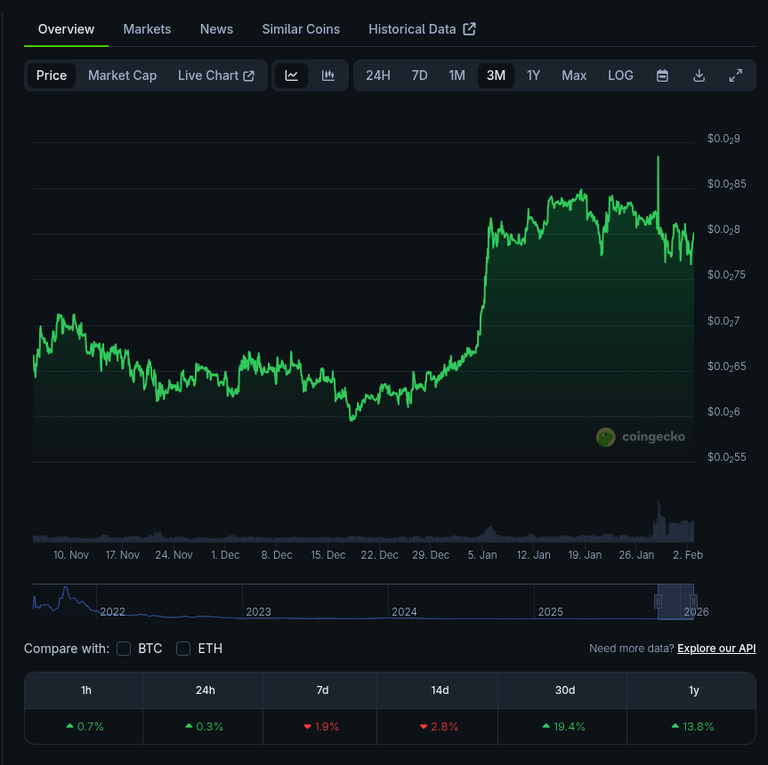Screen dimensions: 768x765
Task: Toggle LOG scale on chart
Action: click(620, 76)
